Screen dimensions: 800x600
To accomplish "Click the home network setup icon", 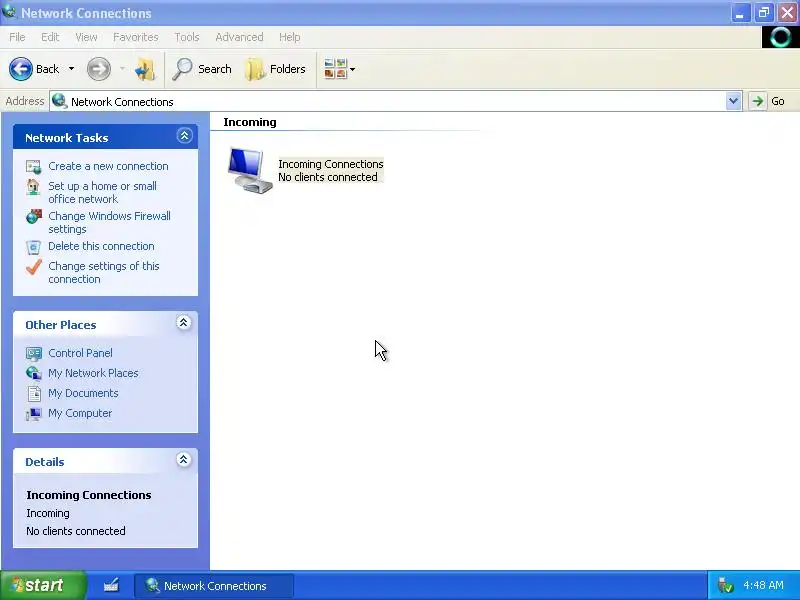I will tap(34, 187).
